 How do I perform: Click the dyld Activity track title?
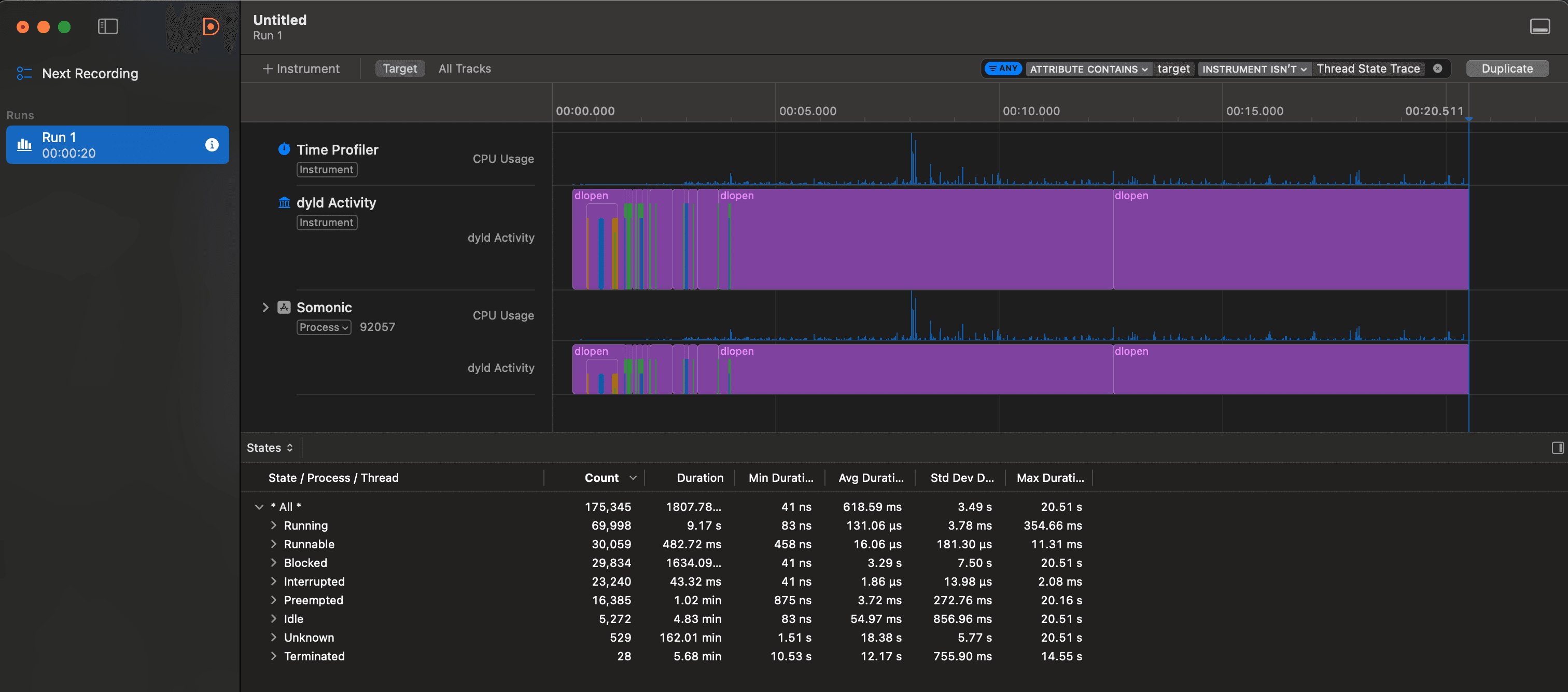[336, 203]
